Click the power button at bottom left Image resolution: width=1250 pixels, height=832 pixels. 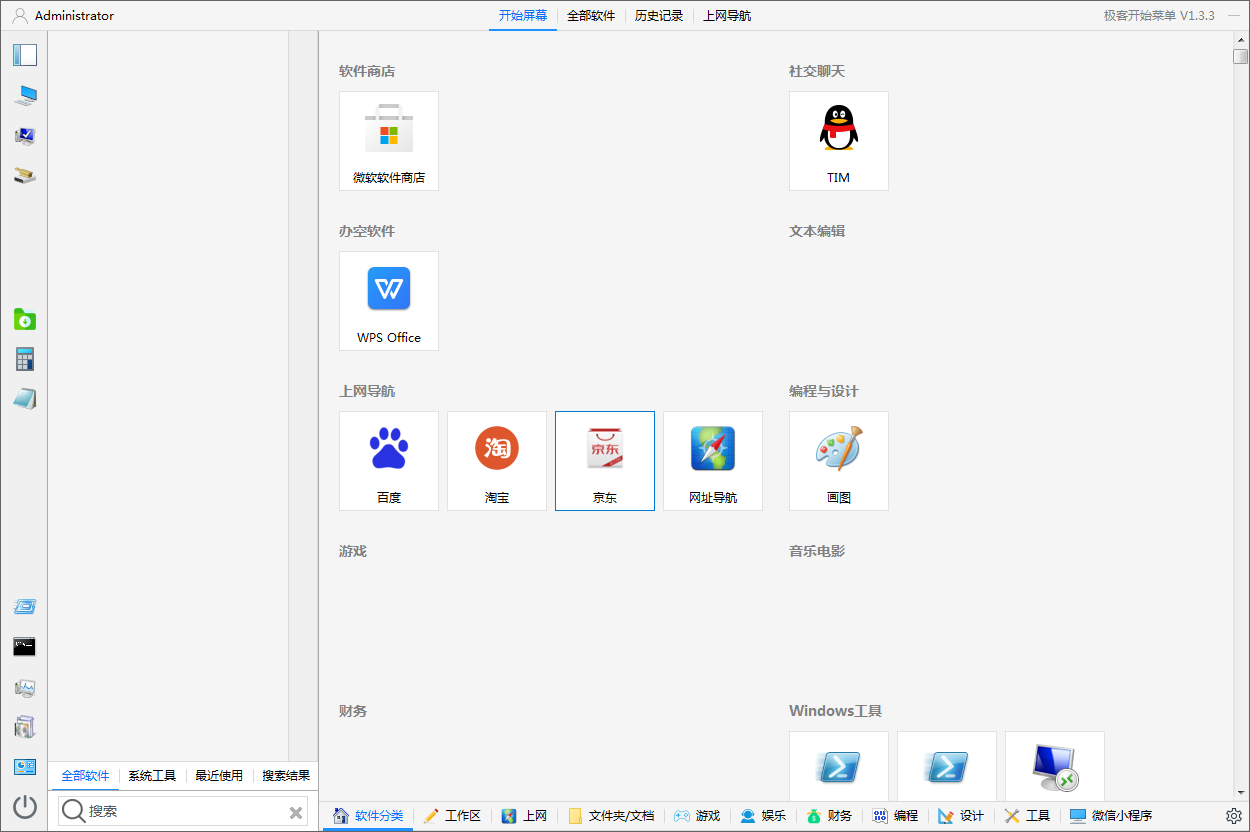[25, 808]
